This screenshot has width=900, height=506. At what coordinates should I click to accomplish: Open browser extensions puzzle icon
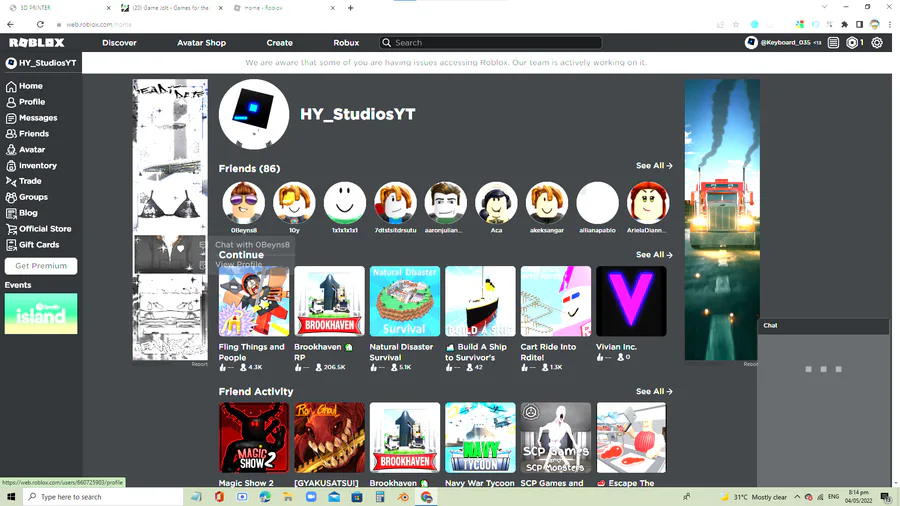tap(844, 24)
